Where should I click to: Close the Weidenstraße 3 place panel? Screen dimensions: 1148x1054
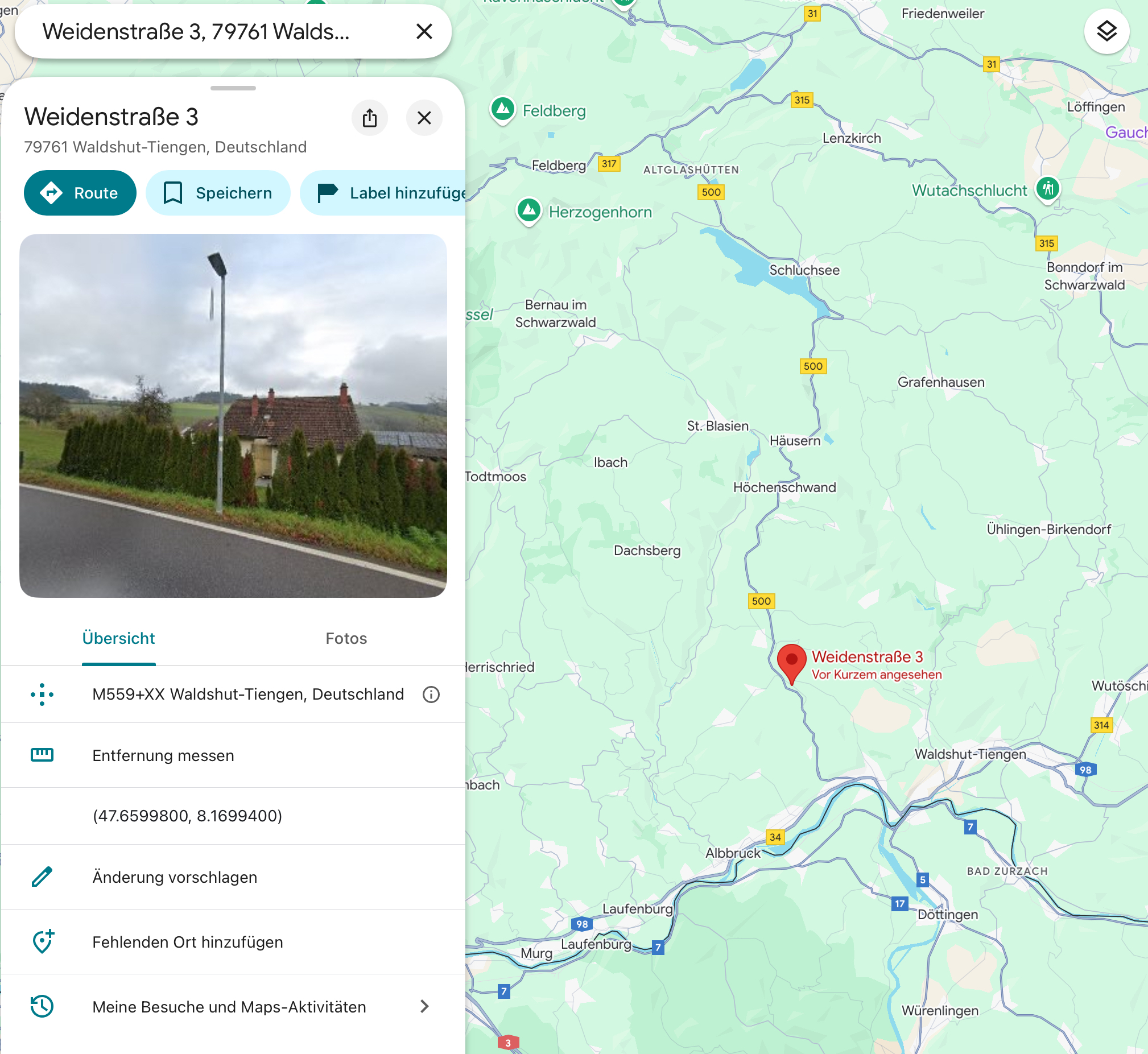(424, 118)
